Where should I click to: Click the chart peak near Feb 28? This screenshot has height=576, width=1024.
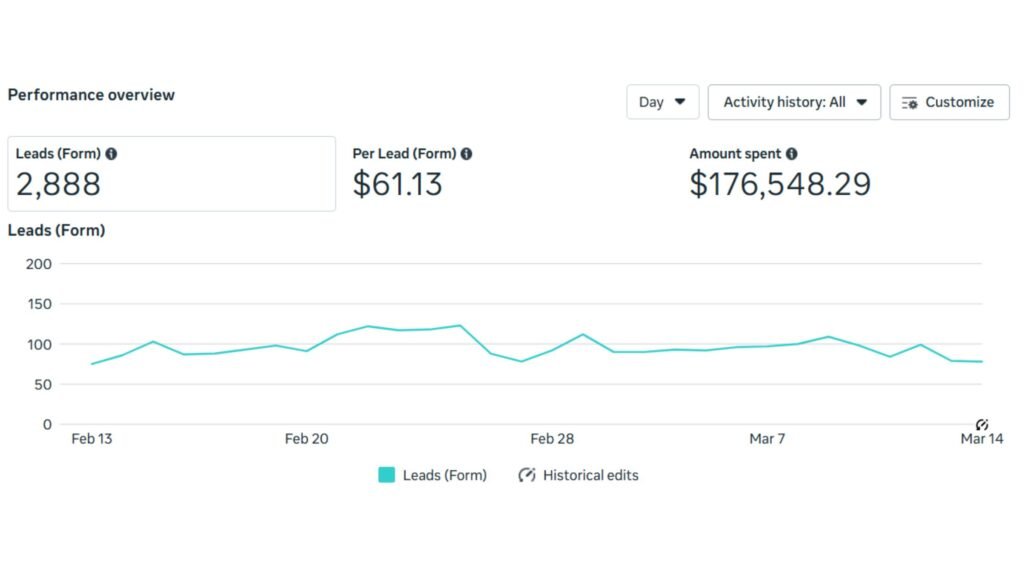(x=582, y=336)
